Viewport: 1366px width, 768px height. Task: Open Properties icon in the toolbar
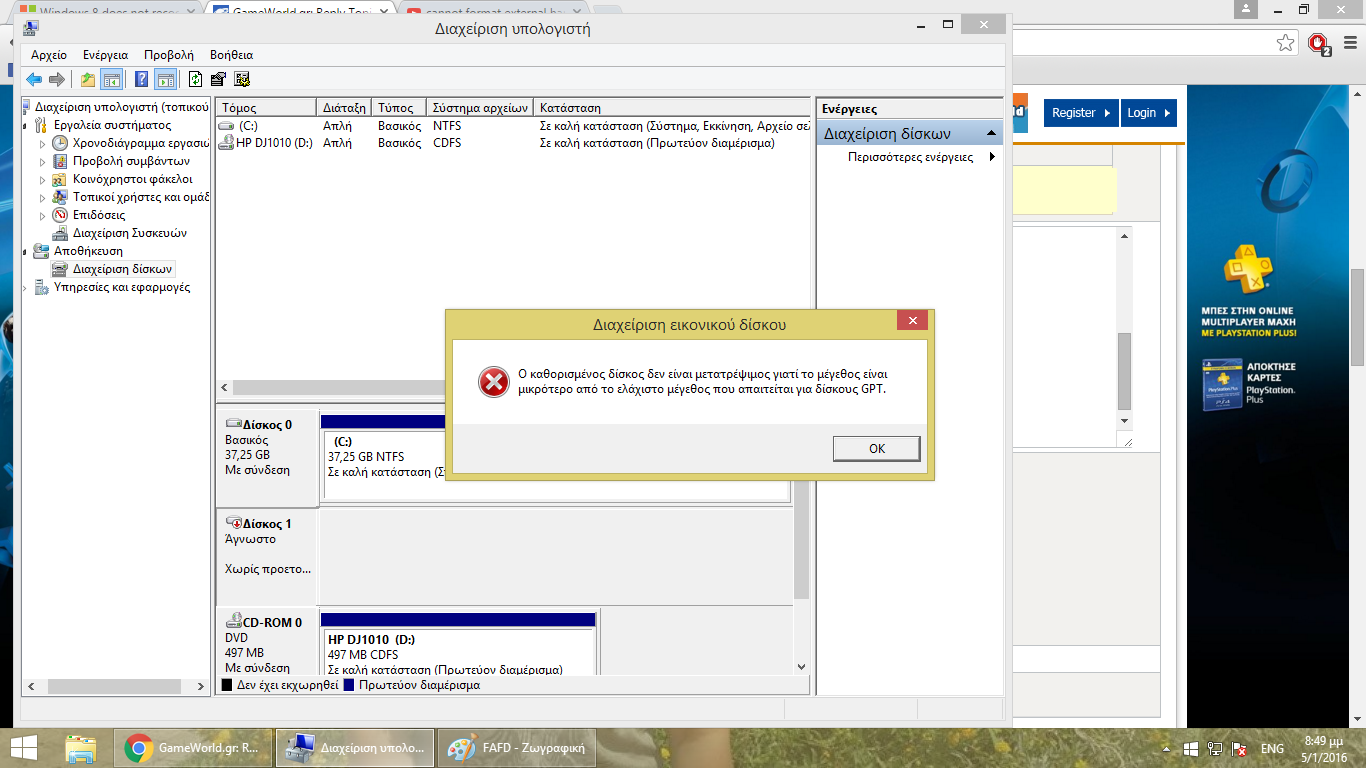(x=218, y=80)
